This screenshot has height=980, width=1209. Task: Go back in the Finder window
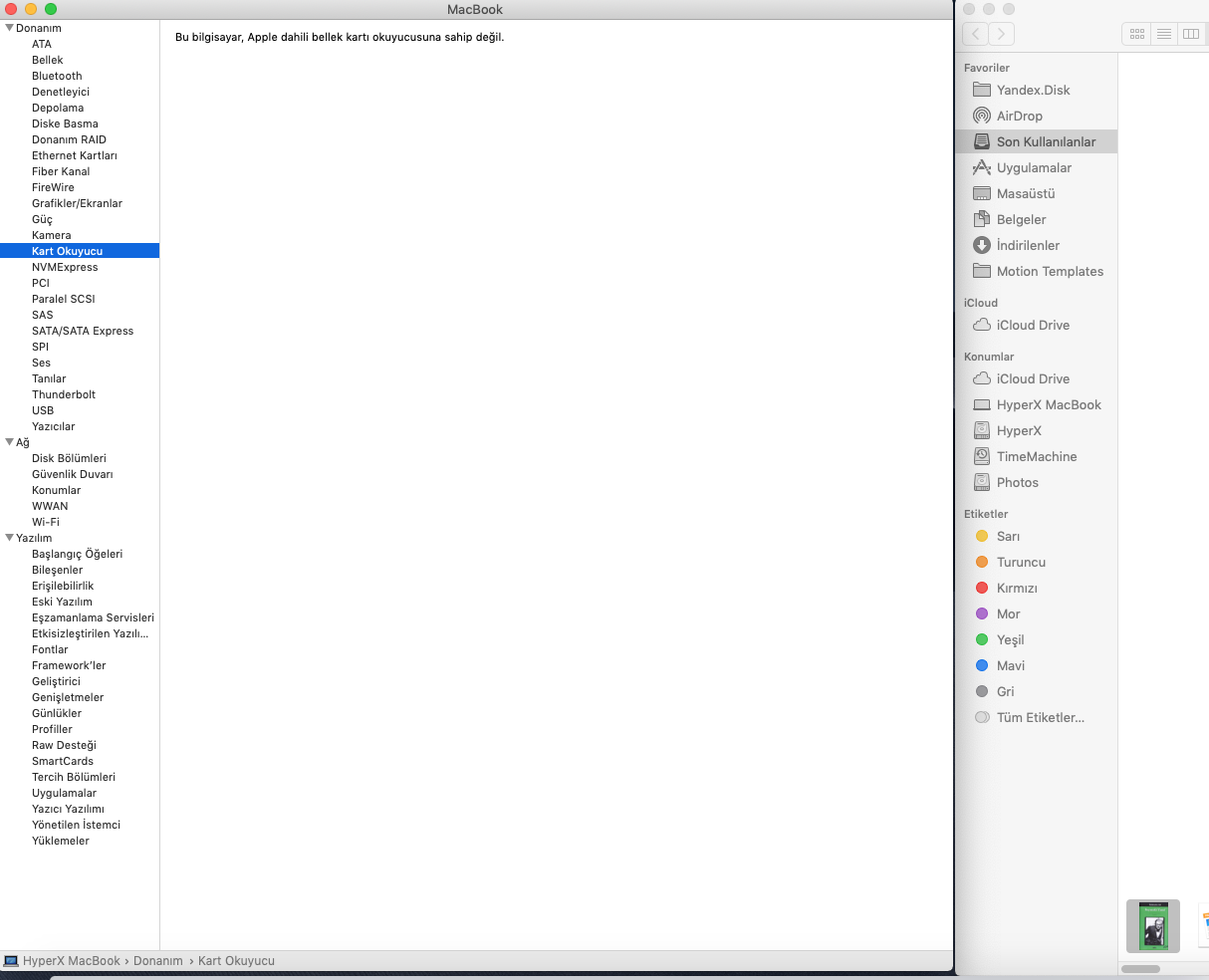(x=976, y=34)
